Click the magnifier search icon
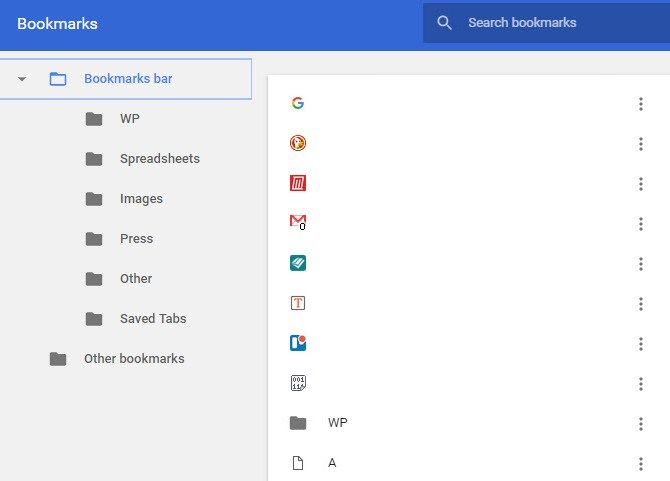This screenshot has height=481, width=670. point(445,23)
